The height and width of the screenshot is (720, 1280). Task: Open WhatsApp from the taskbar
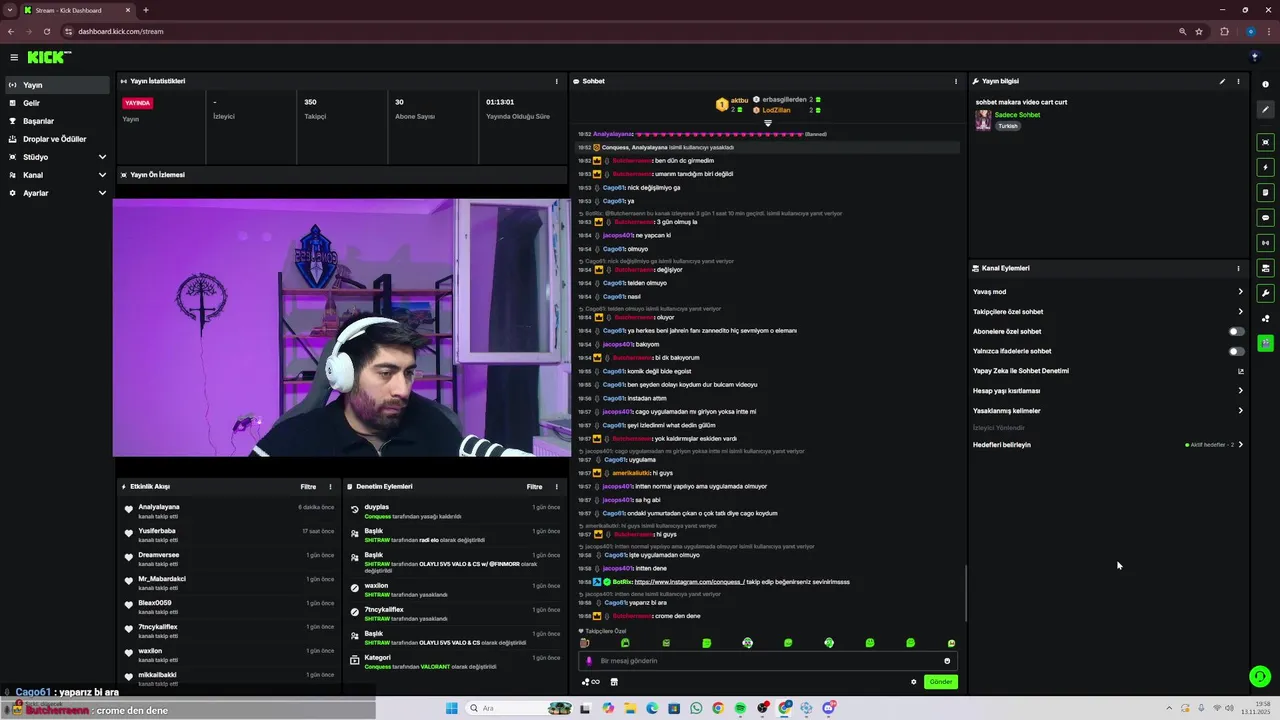[696, 708]
